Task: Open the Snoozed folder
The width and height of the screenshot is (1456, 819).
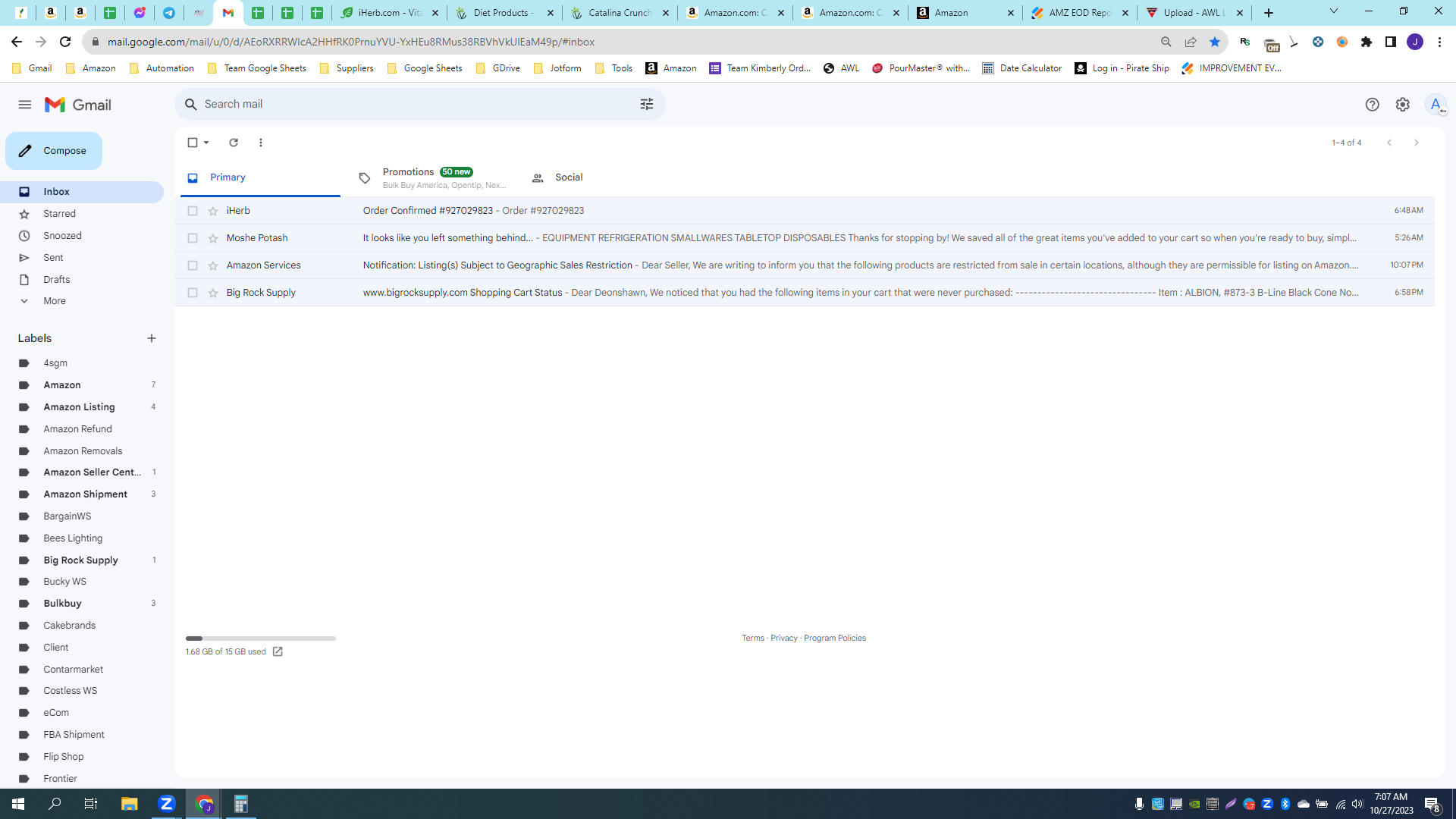Action: (x=62, y=236)
